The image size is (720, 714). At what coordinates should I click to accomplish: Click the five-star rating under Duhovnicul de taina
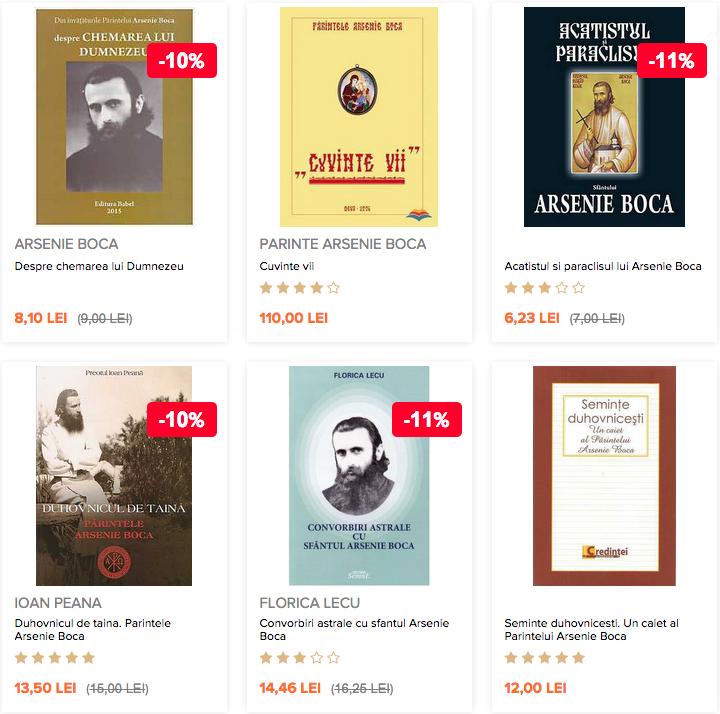[x=55, y=658]
